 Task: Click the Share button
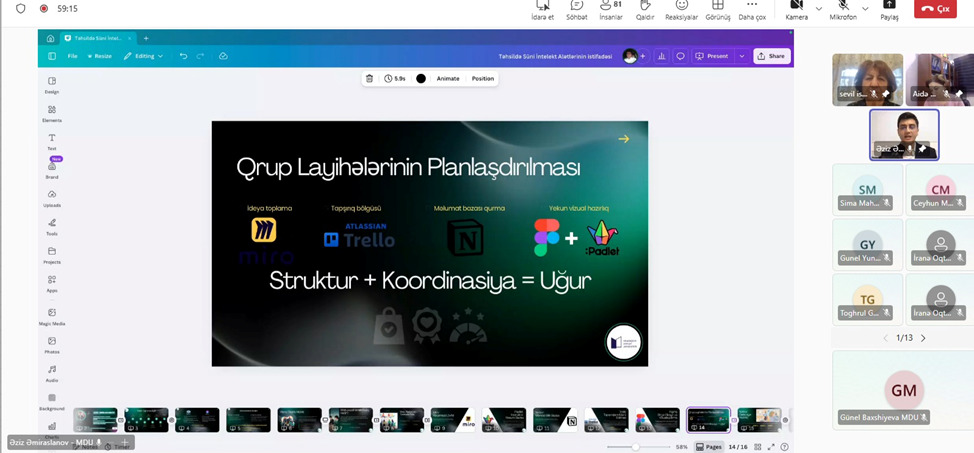tap(771, 56)
